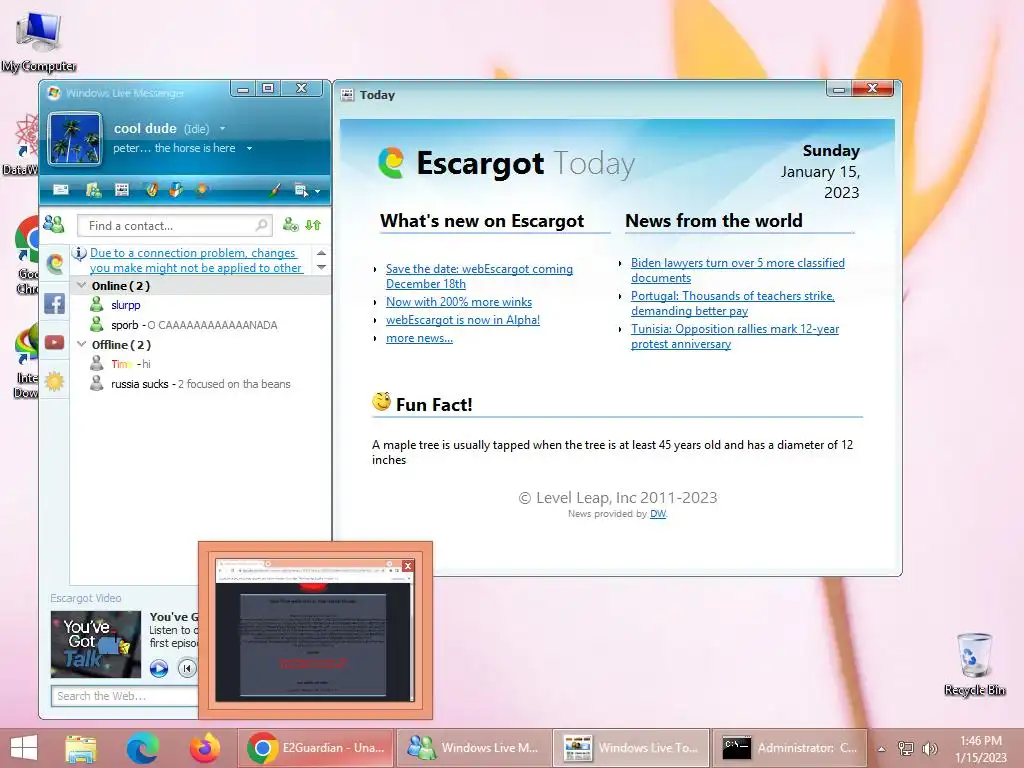Click the E2Guardian Chrome window preview thumbnail

(315, 630)
